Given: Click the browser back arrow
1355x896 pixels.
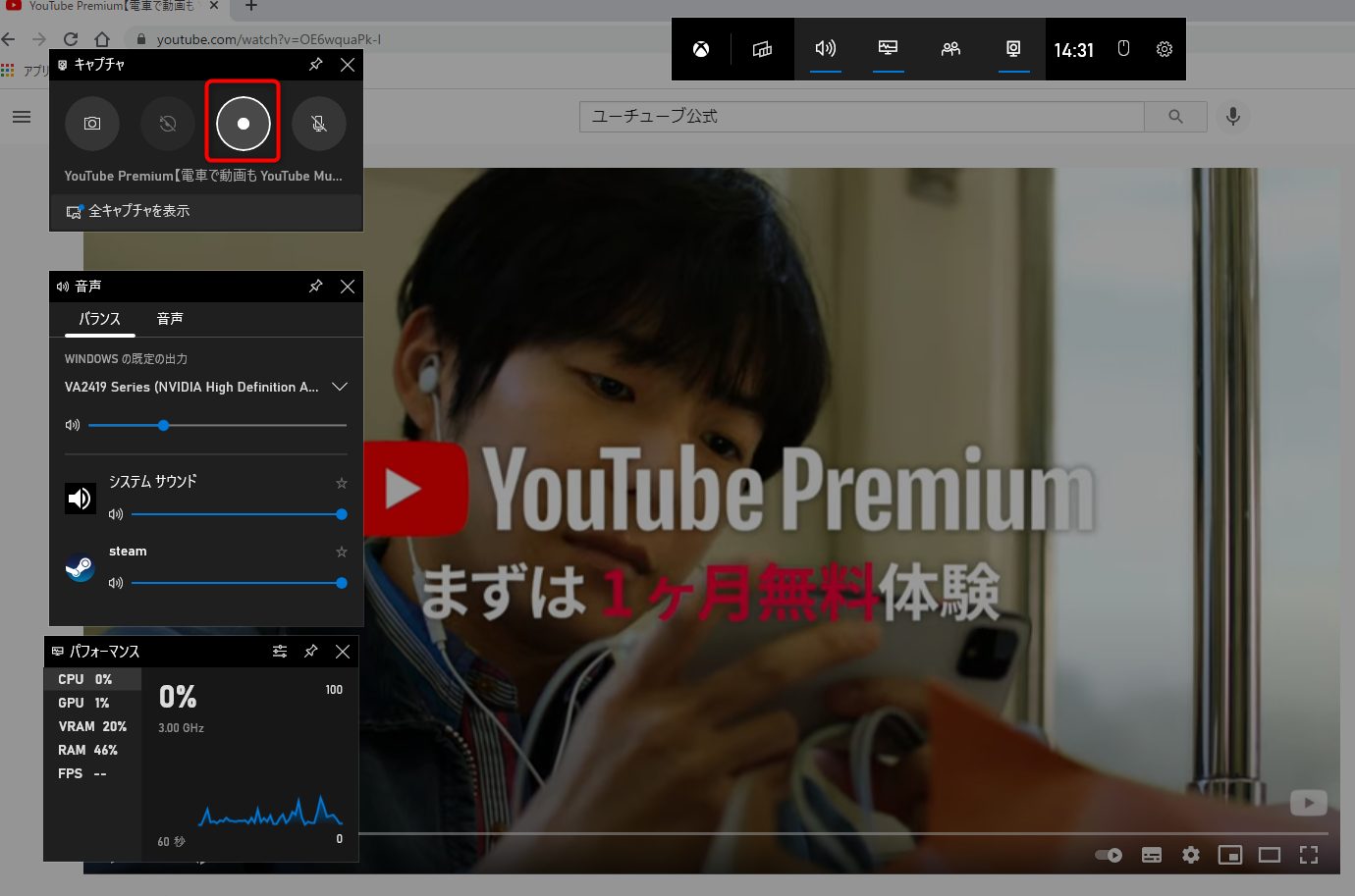Looking at the screenshot, I should click(9, 39).
